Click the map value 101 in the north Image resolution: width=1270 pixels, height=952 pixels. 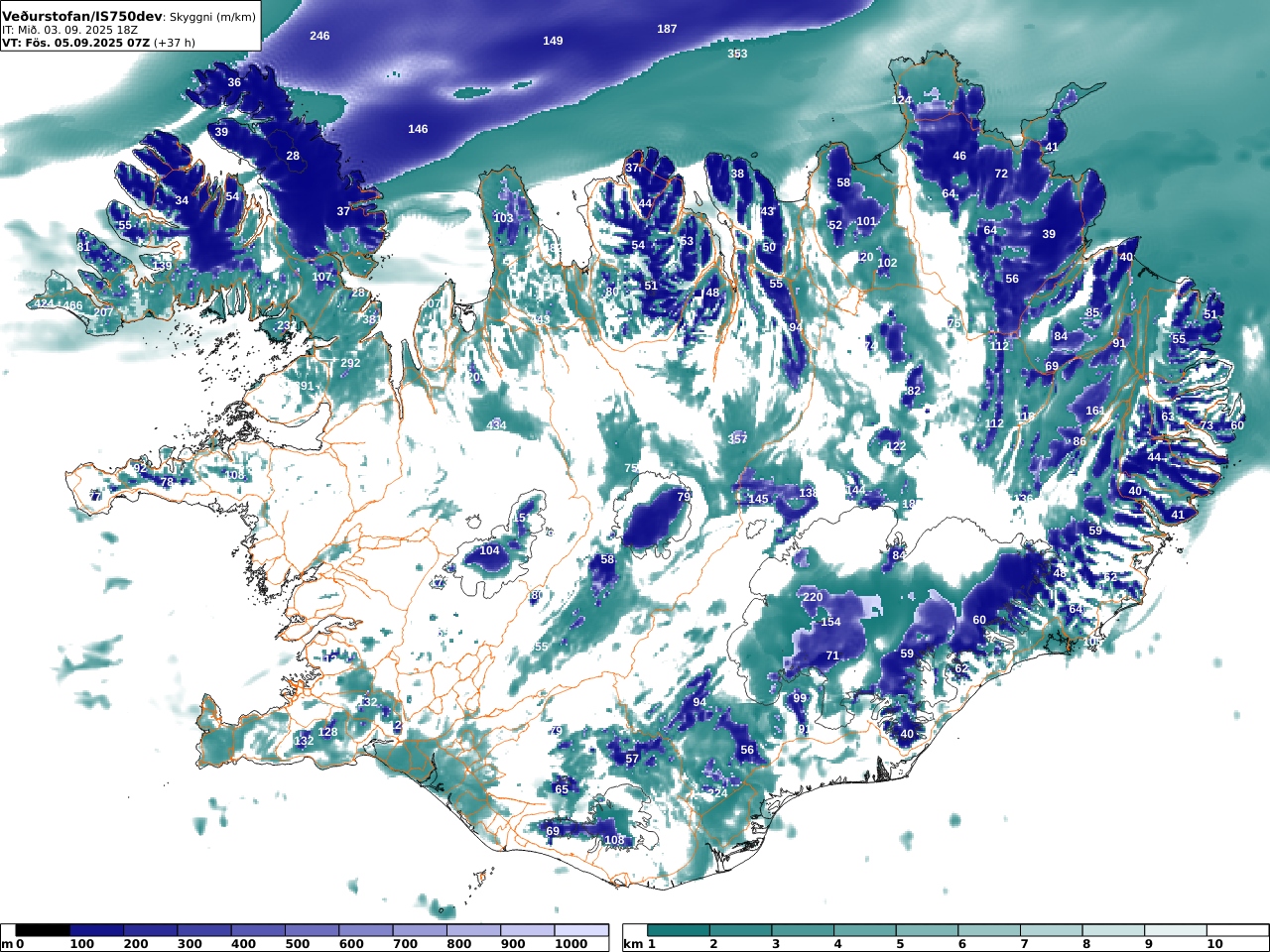(x=867, y=221)
